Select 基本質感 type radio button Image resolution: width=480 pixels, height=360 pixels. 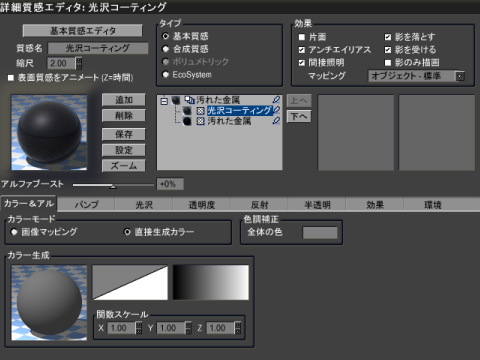point(166,36)
